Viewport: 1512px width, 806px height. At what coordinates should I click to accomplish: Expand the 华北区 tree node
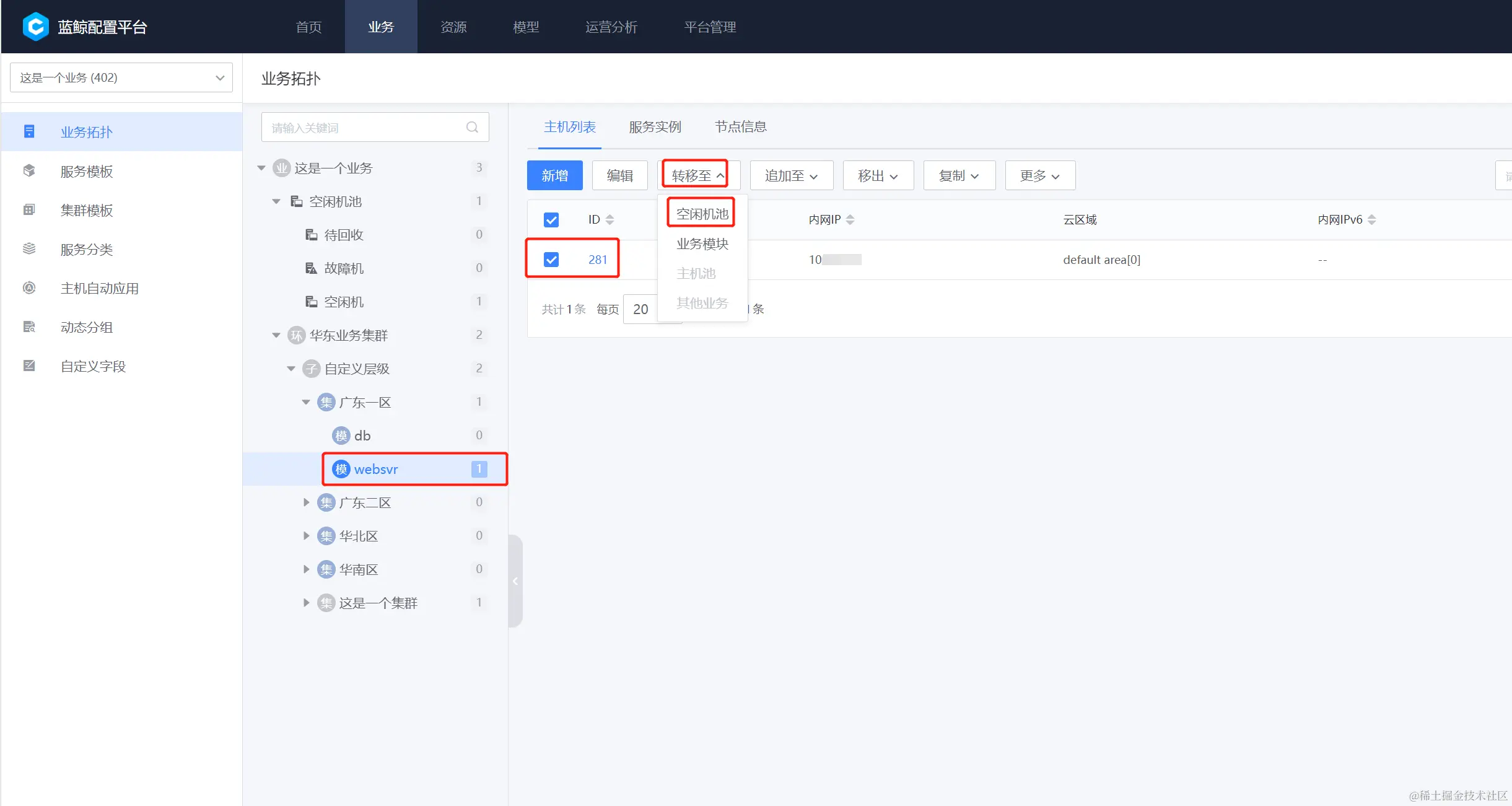tap(306, 536)
